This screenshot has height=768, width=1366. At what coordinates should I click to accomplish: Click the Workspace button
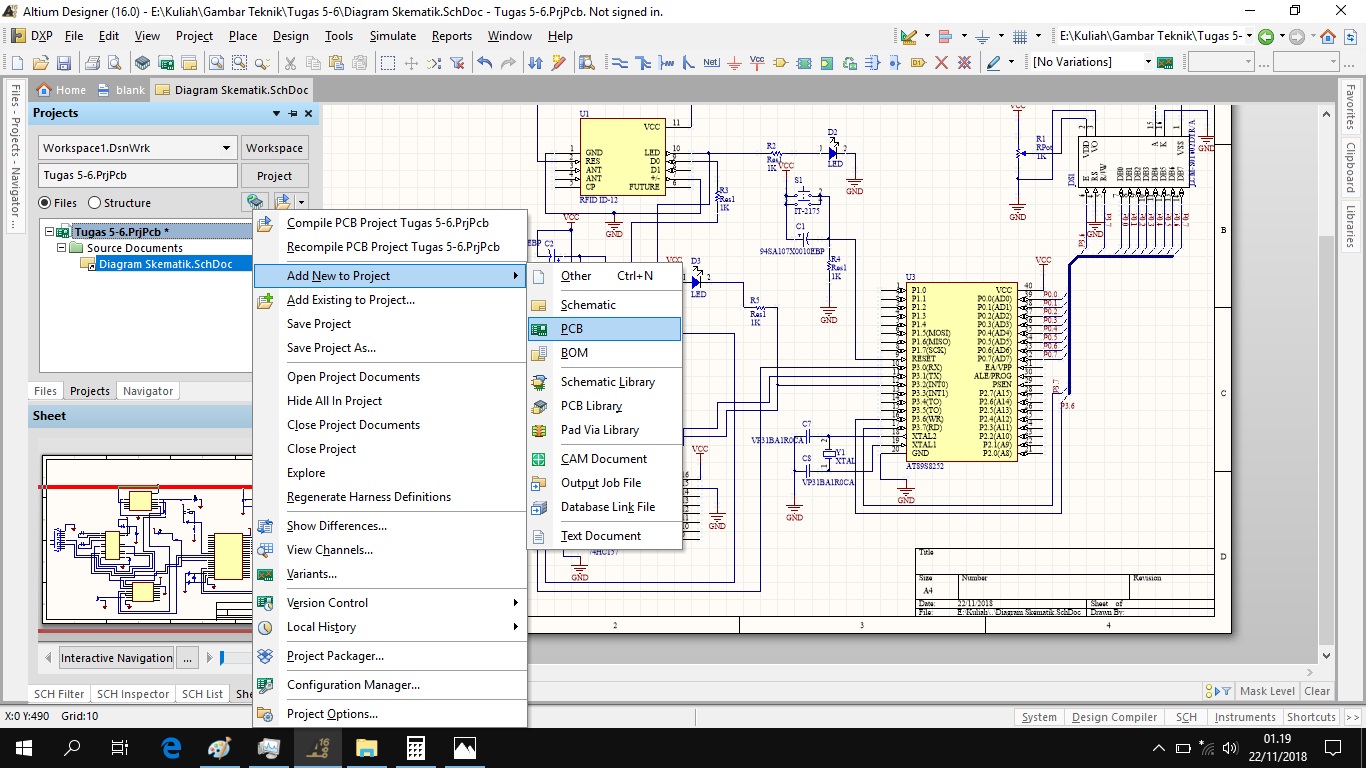(x=275, y=148)
